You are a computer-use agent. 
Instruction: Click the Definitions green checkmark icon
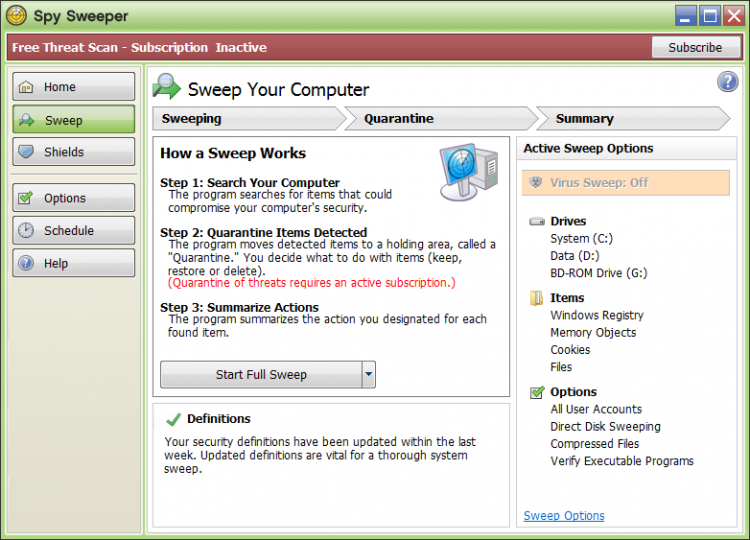[x=173, y=419]
